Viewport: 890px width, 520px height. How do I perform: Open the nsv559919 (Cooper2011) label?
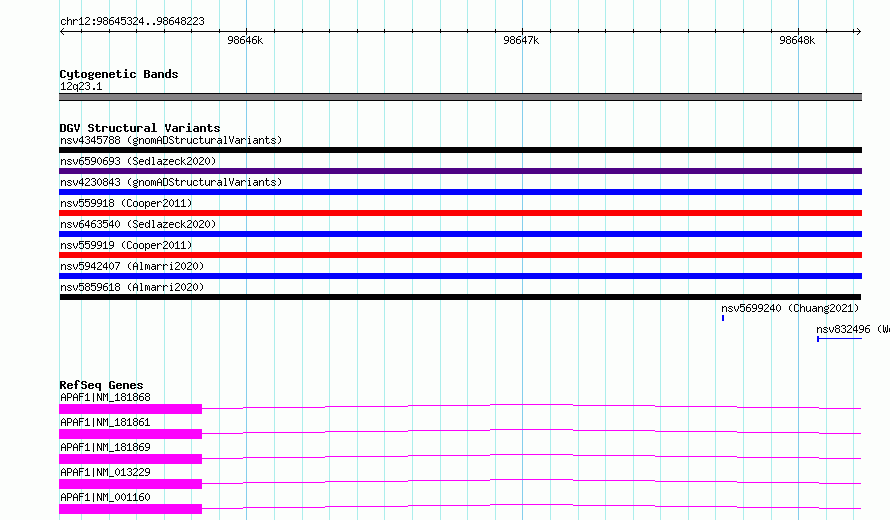tap(126, 245)
